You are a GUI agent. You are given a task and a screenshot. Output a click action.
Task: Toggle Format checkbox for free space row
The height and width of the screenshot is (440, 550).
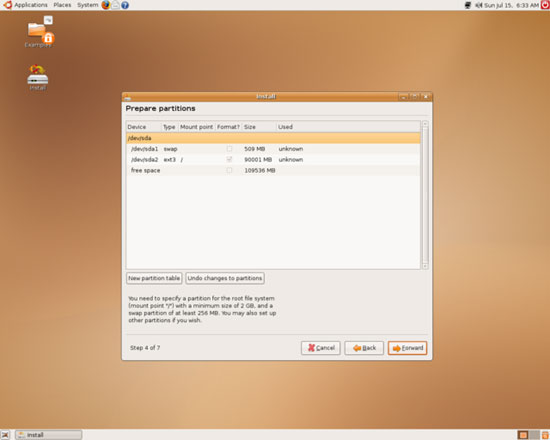pos(229,170)
